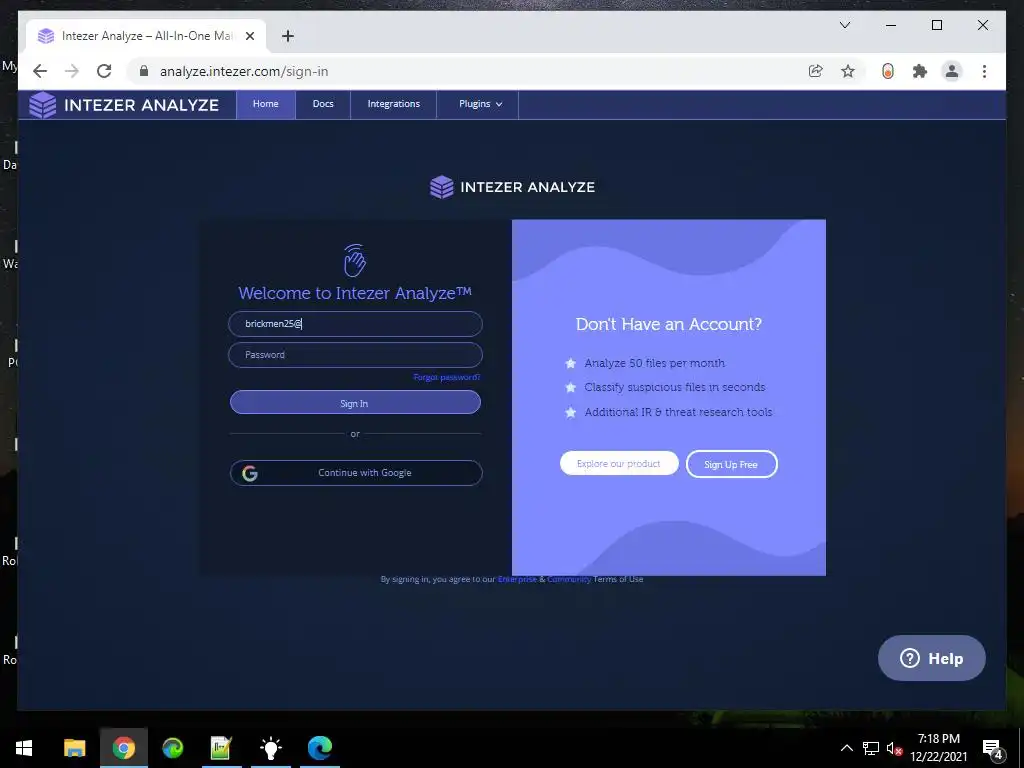Screen dimensions: 1024x768
Task: Open the Community terms link
Action: [569, 579]
